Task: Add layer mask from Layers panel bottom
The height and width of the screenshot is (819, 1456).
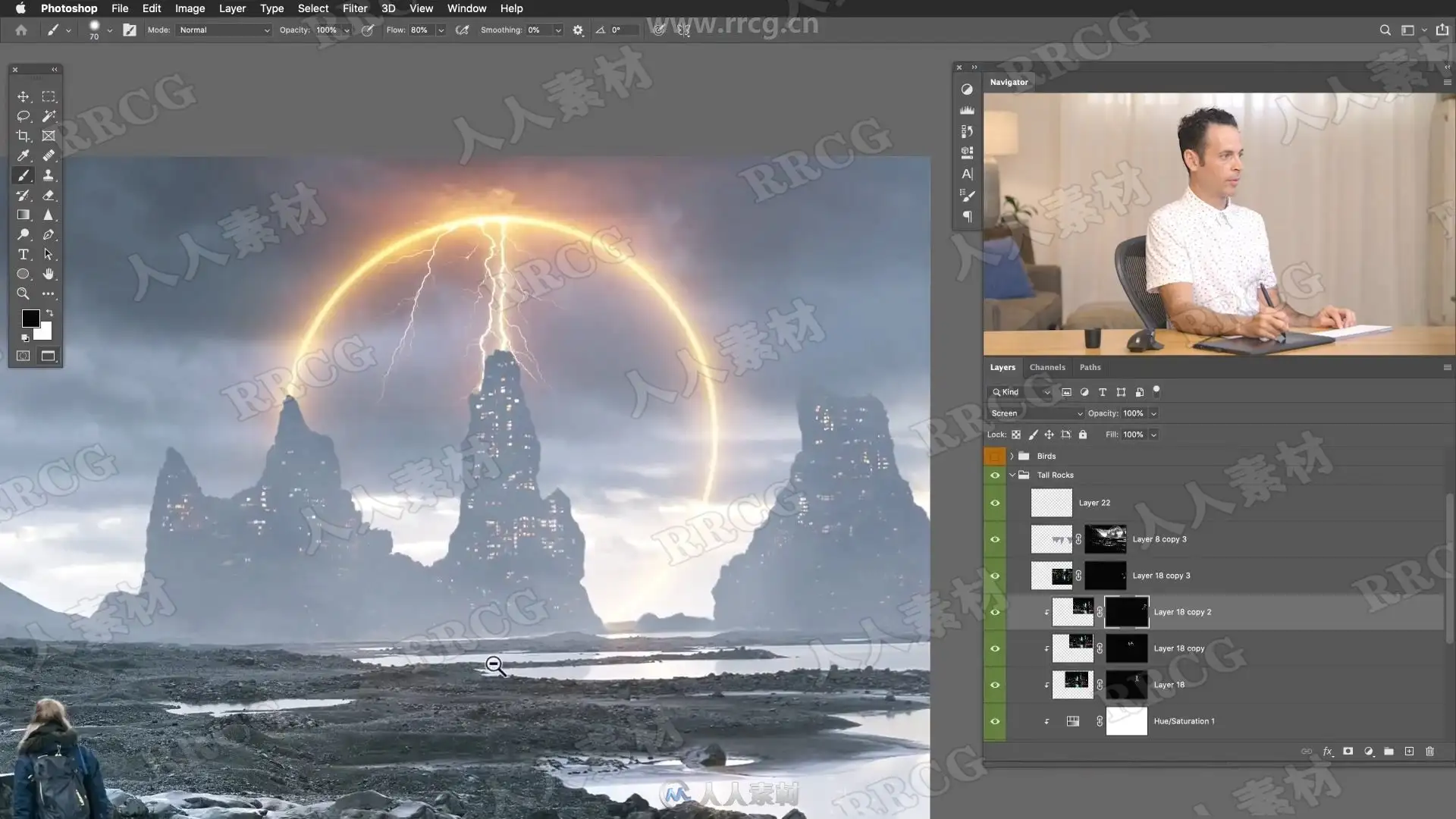Action: [x=1348, y=752]
